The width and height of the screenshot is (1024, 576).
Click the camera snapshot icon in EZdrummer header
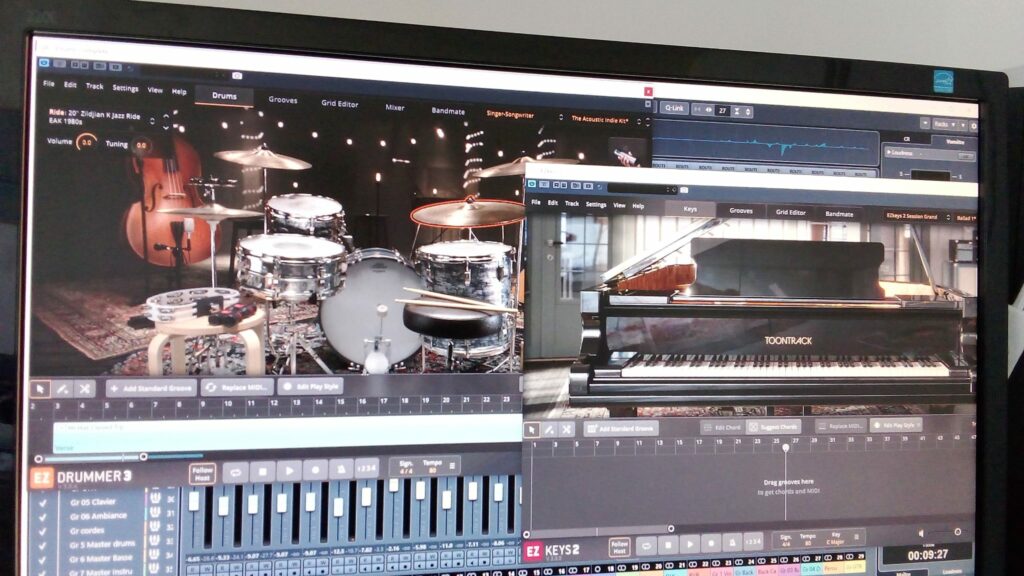pyautogui.click(x=237, y=76)
